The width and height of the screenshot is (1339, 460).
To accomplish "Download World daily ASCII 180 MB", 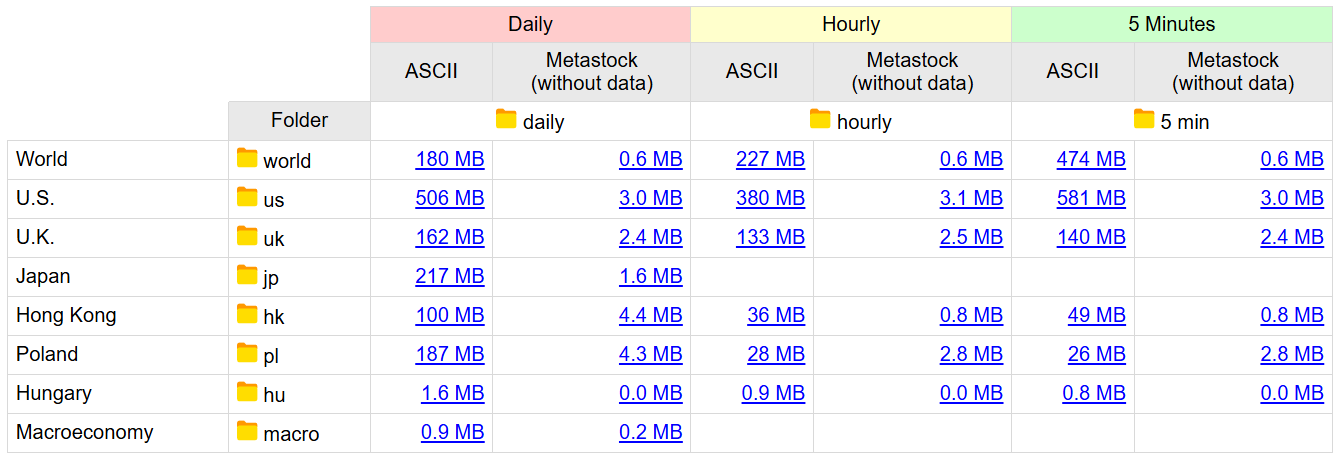I will (450, 159).
